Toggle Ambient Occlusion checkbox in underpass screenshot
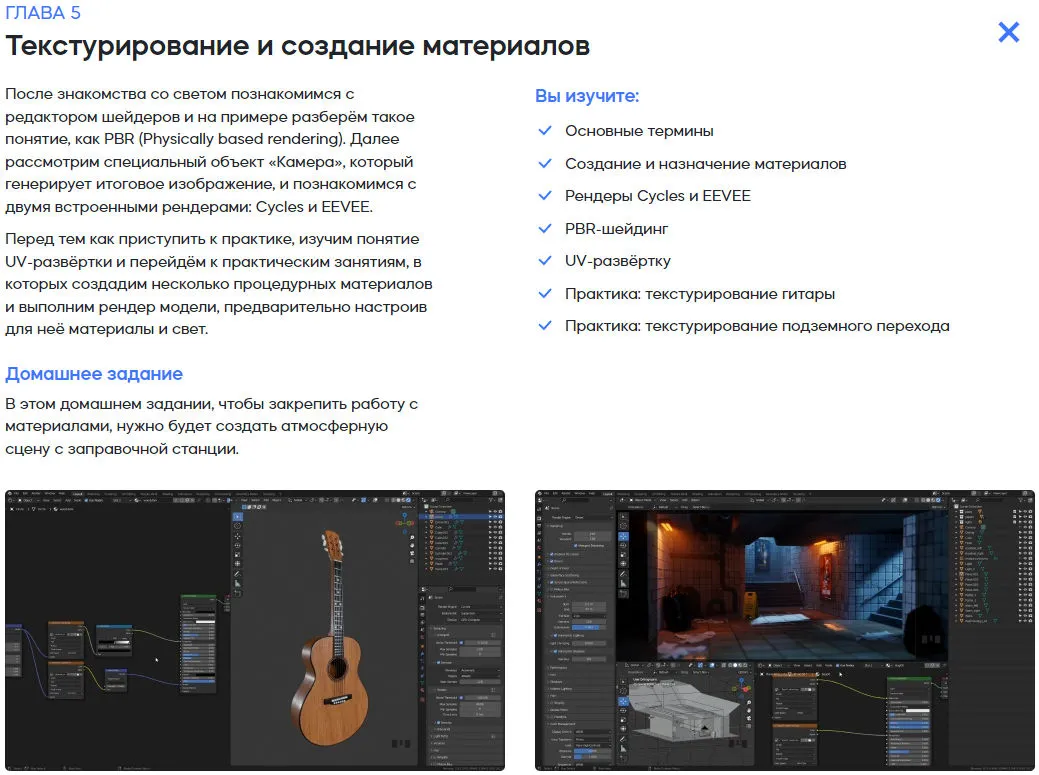The image size is (1039, 775). pyautogui.click(x=552, y=552)
